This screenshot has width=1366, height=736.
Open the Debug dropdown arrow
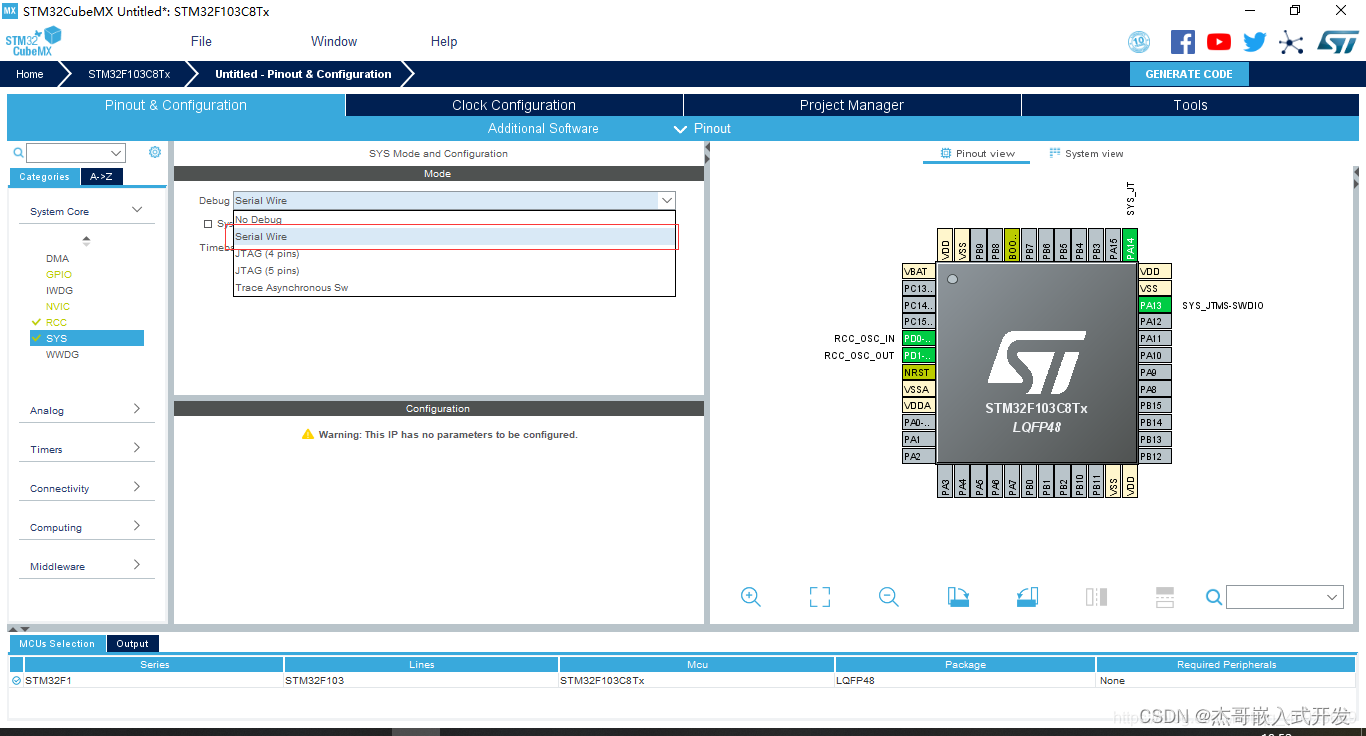[666, 200]
